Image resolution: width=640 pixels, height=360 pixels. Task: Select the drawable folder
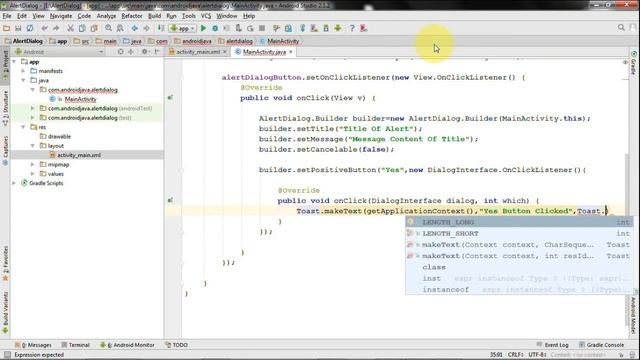pos(59,136)
